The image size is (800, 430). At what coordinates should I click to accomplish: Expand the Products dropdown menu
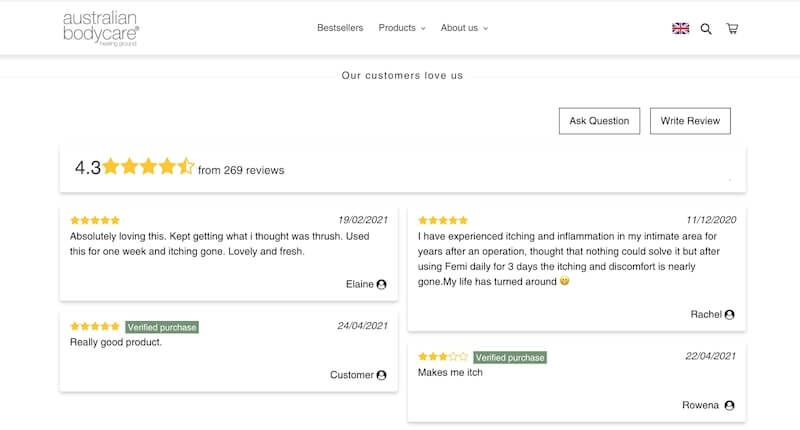pyautogui.click(x=402, y=28)
